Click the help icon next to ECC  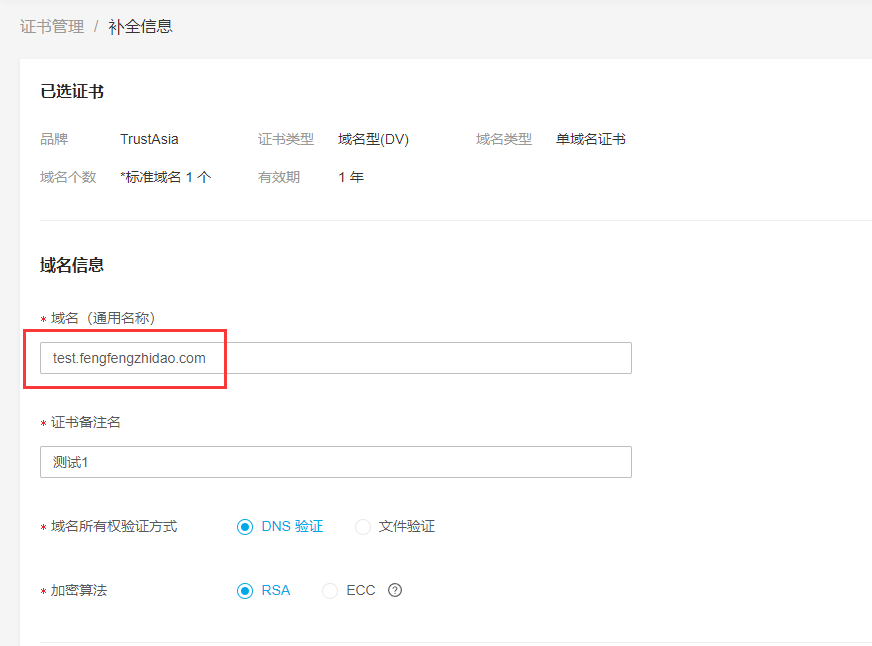(395, 590)
